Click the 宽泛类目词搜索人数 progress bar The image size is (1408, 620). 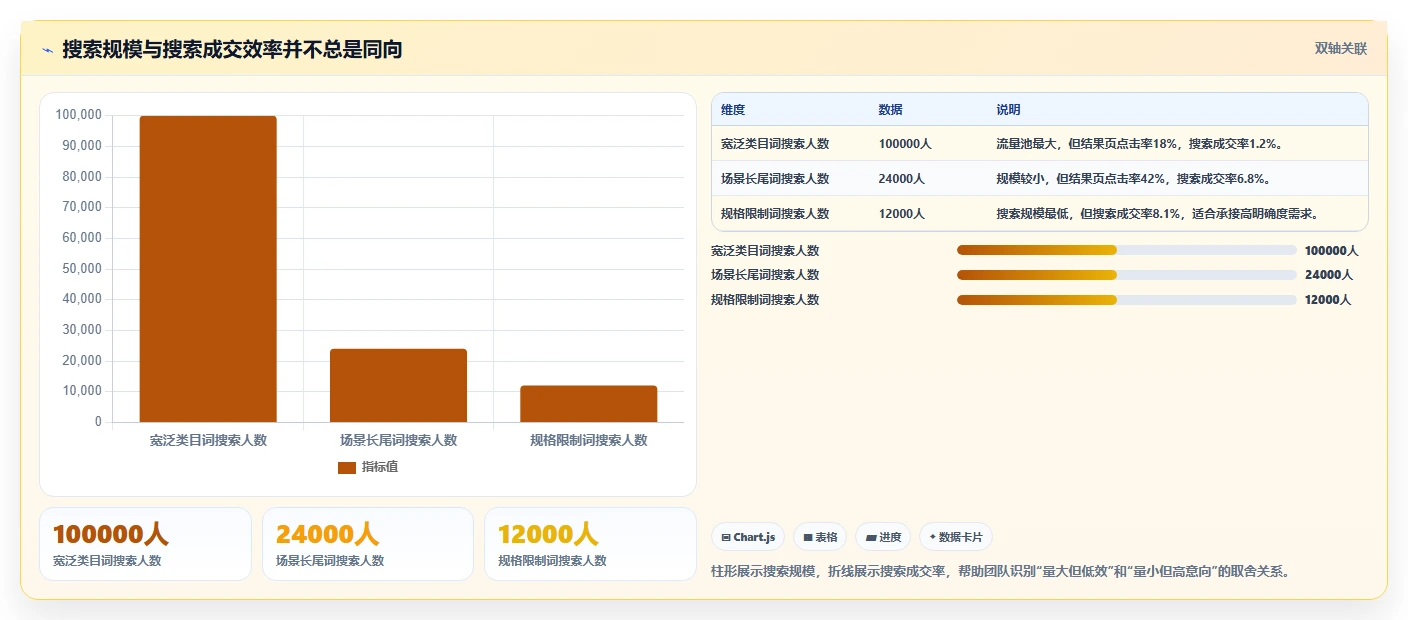1126,250
